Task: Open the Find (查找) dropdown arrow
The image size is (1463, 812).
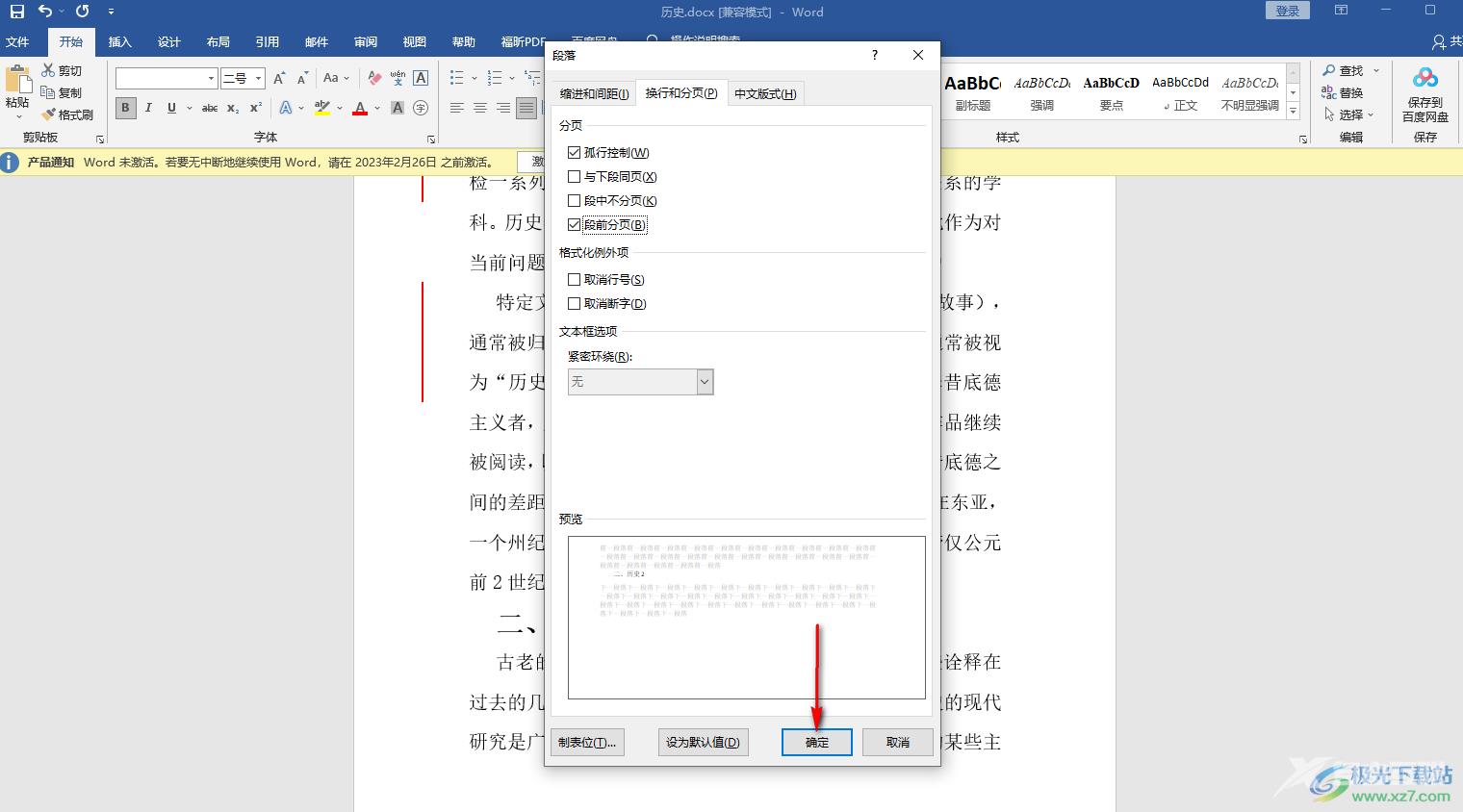Action: pos(1376,70)
